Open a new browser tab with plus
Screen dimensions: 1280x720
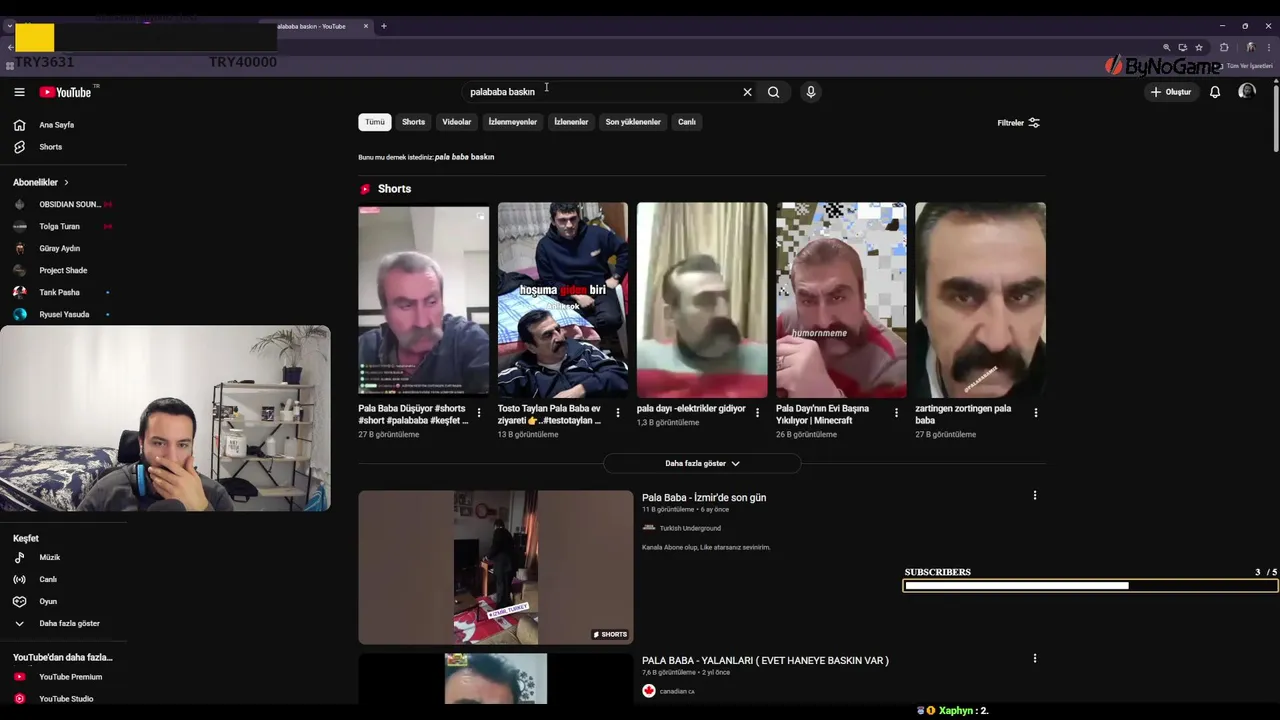tap(383, 26)
